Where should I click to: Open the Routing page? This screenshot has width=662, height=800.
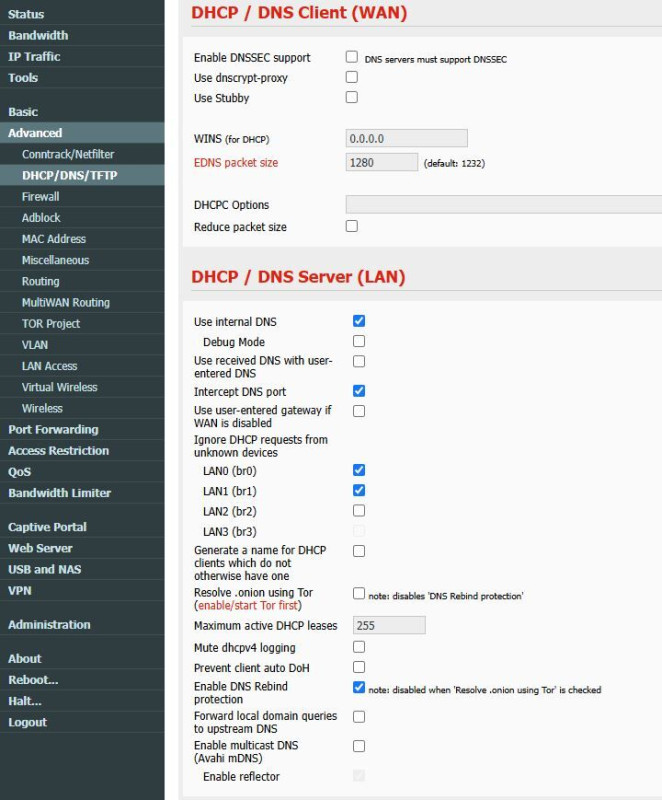tap(82, 281)
